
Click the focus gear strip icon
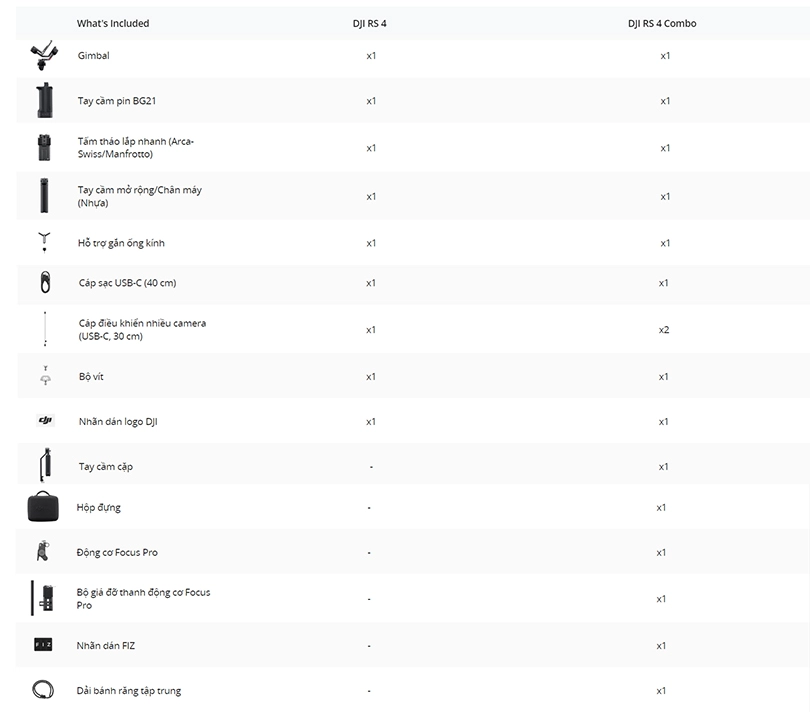pyautogui.click(x=43, y=690)
